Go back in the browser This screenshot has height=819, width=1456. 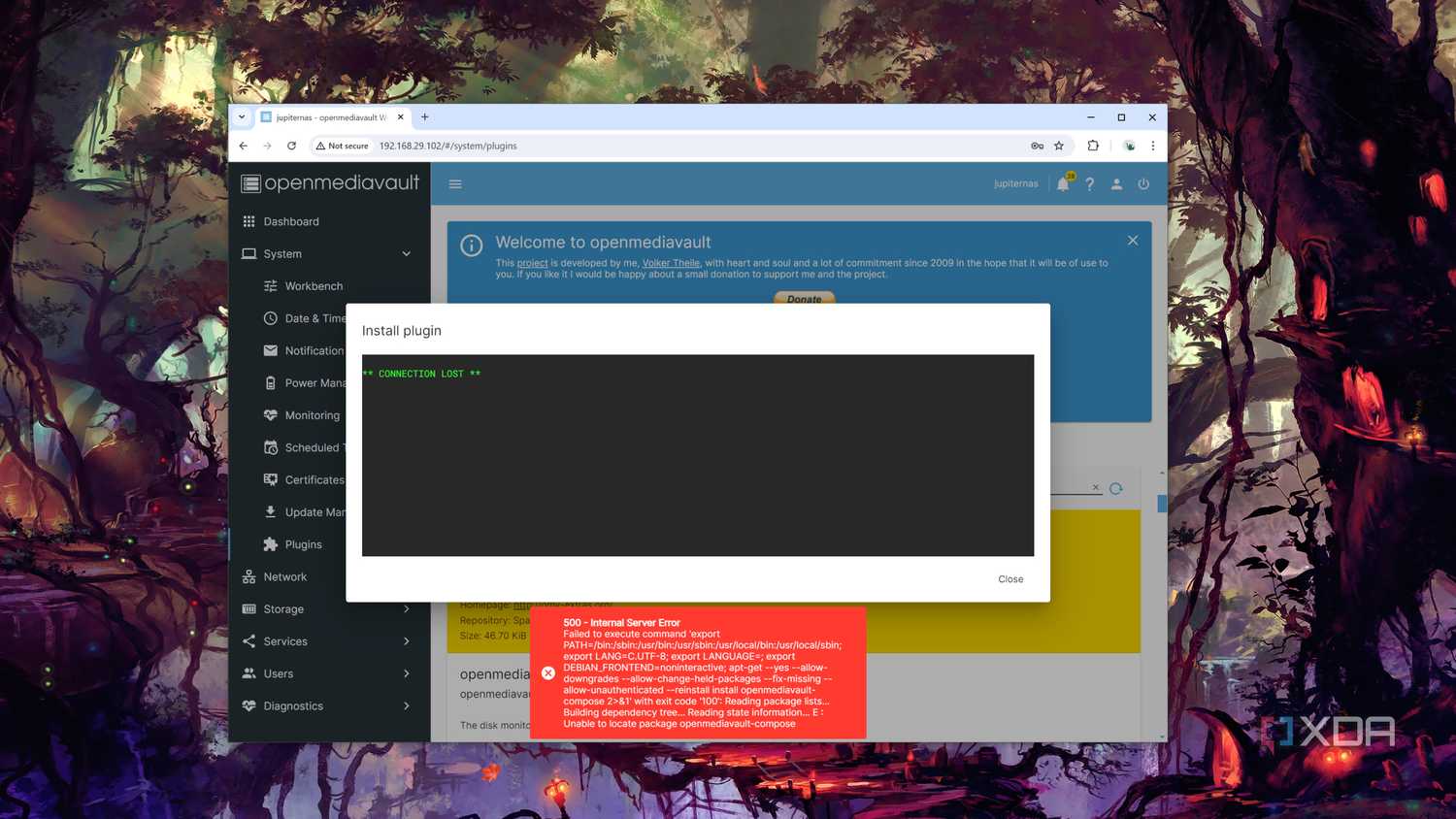click(x=244, y=146)
